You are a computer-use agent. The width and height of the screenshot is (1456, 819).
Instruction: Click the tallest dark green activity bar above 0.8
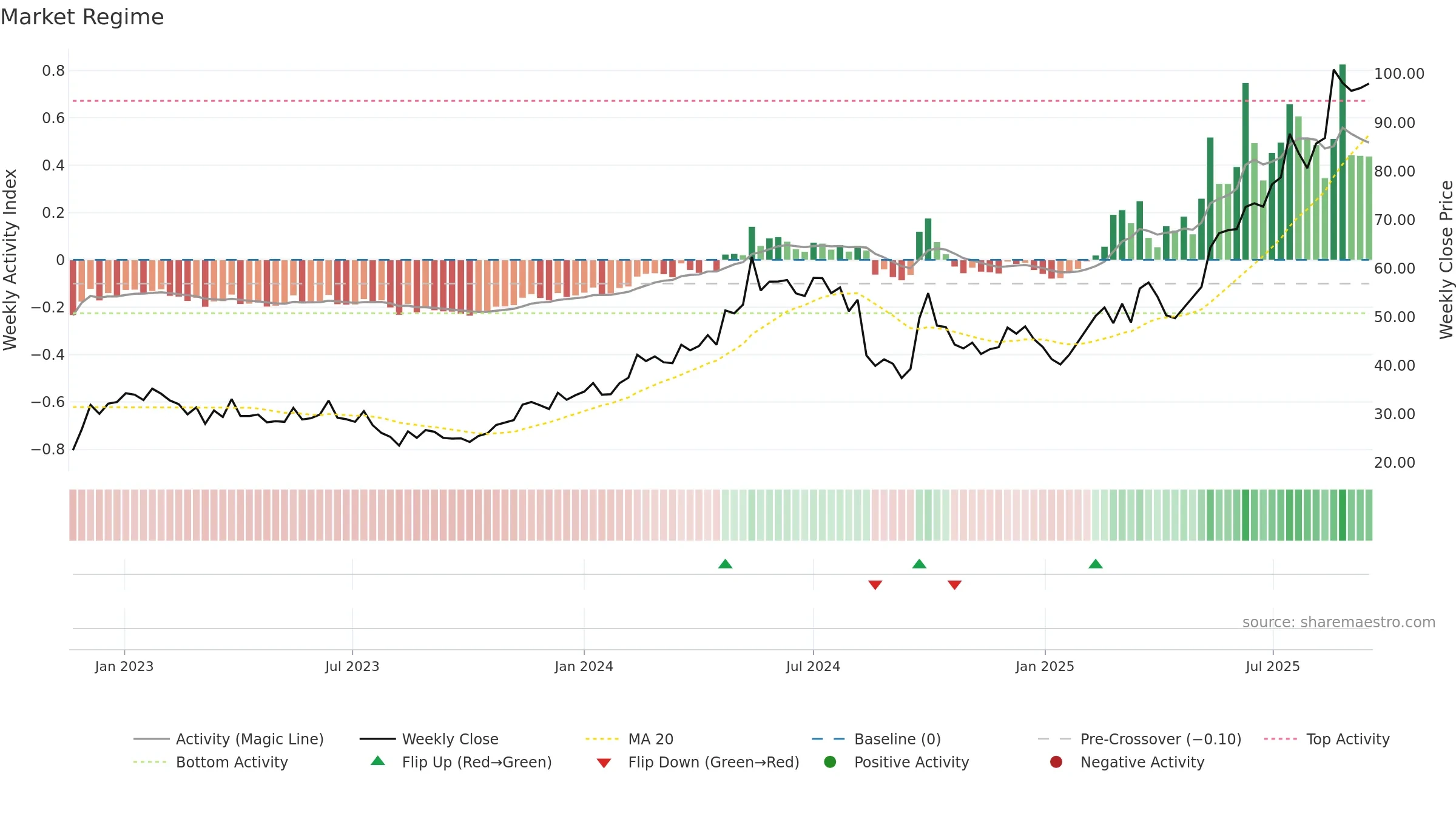1343,162
